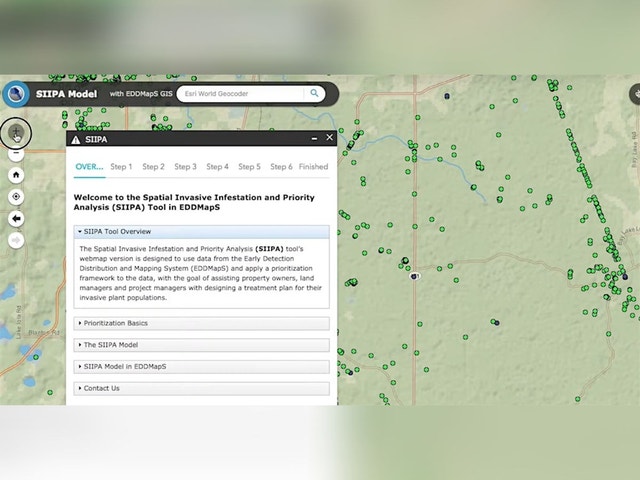Open the EDDMapS app logo icon
The height and width of the screenshot is (480, 640).
pos(16,94)
